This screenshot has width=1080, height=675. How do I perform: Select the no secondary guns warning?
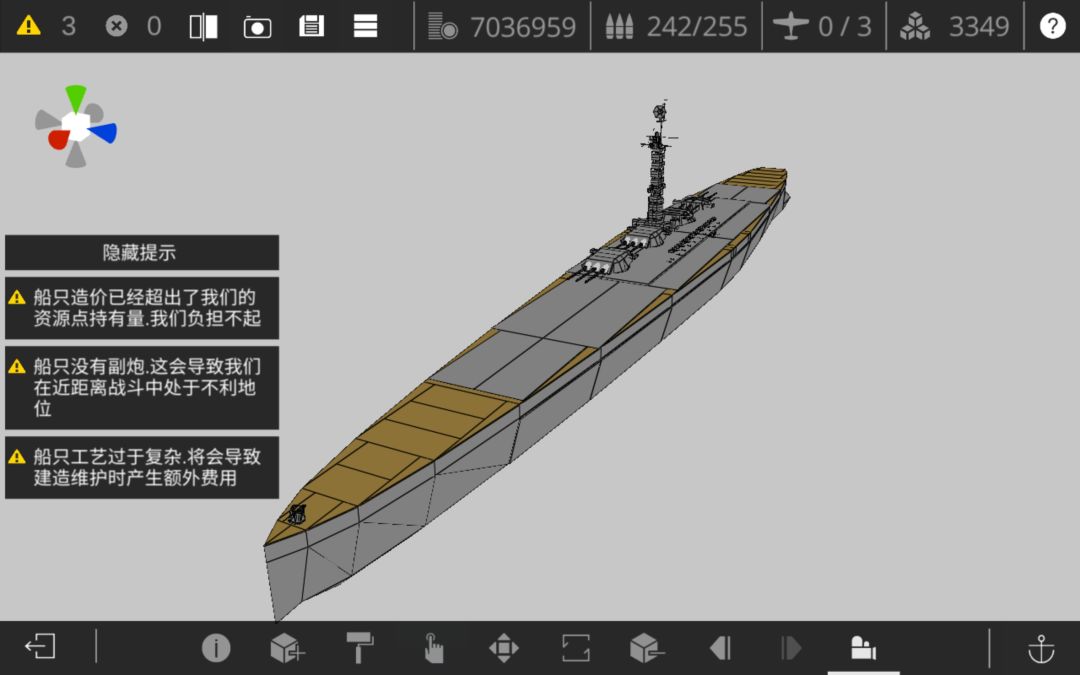click(142, 388)
